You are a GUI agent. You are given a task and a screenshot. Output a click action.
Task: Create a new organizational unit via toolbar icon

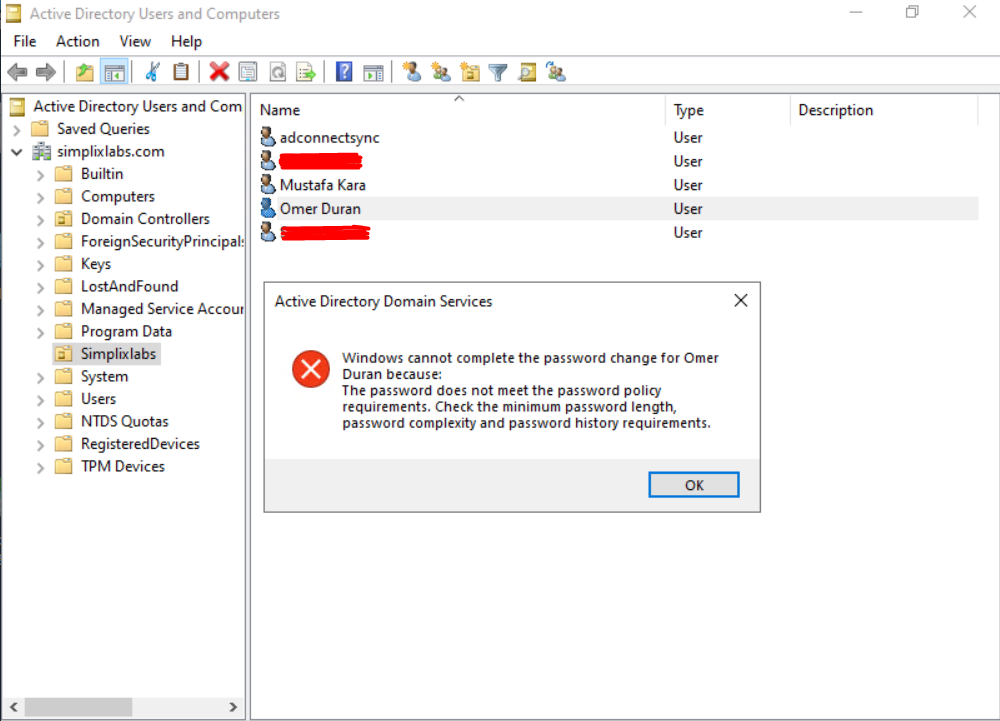click(x=470, y=72)
